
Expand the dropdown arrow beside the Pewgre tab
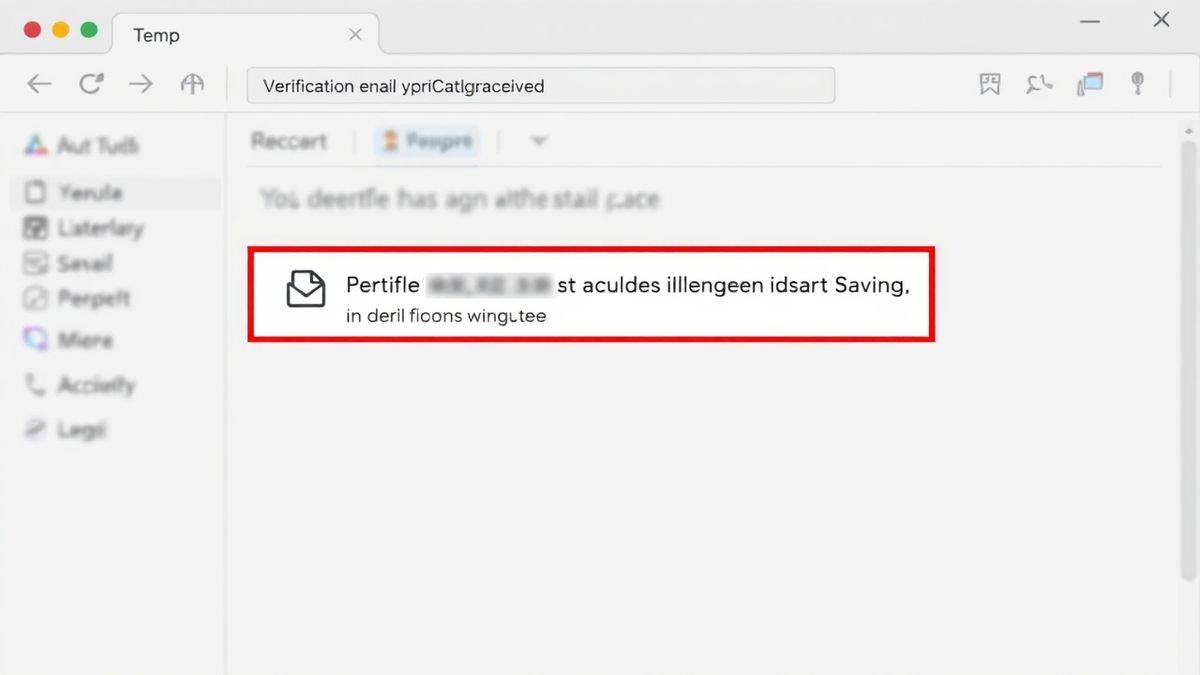(x=538, y=141)
